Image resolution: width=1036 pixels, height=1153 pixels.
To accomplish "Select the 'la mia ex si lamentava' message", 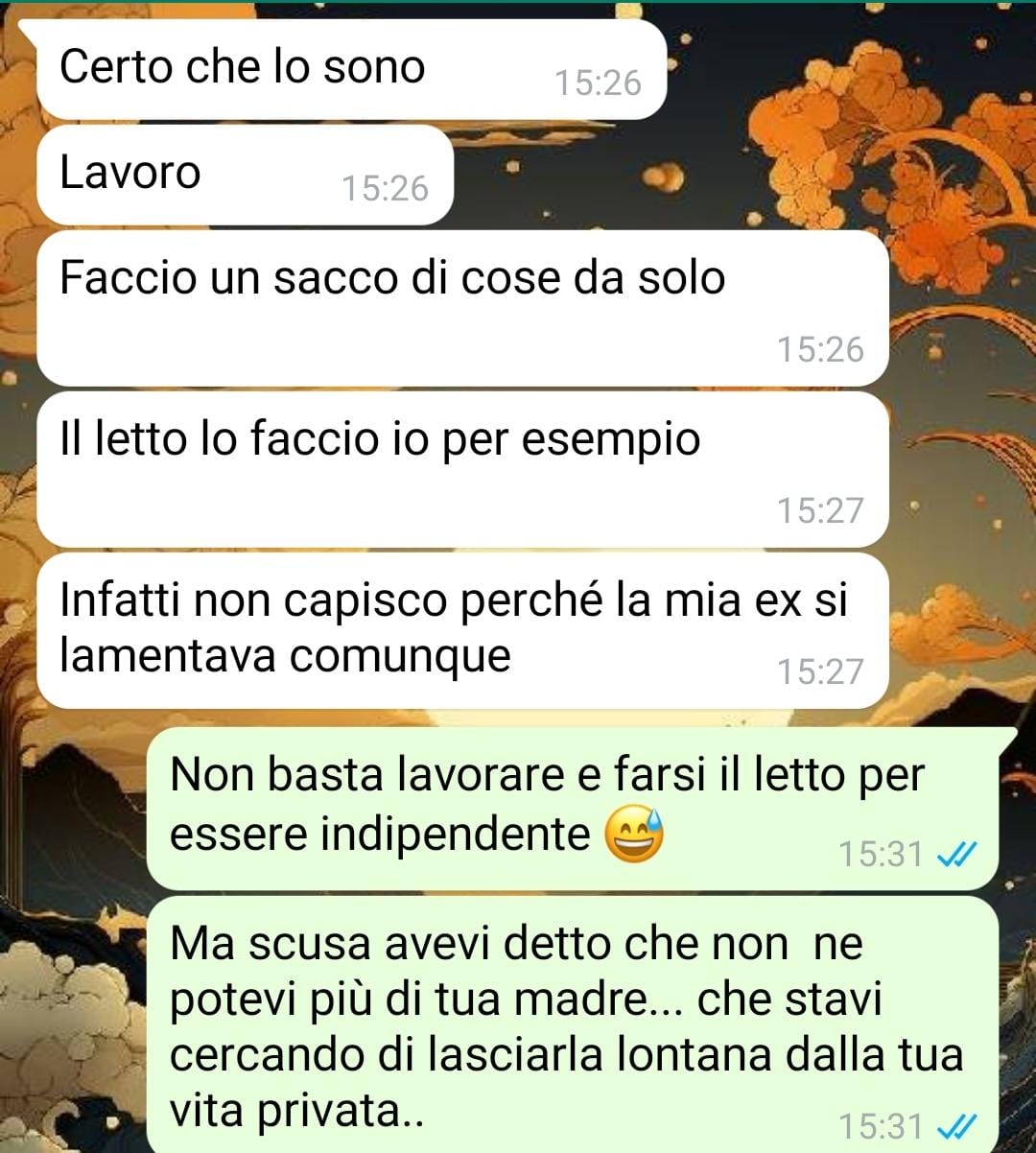I will pos(462,630).
